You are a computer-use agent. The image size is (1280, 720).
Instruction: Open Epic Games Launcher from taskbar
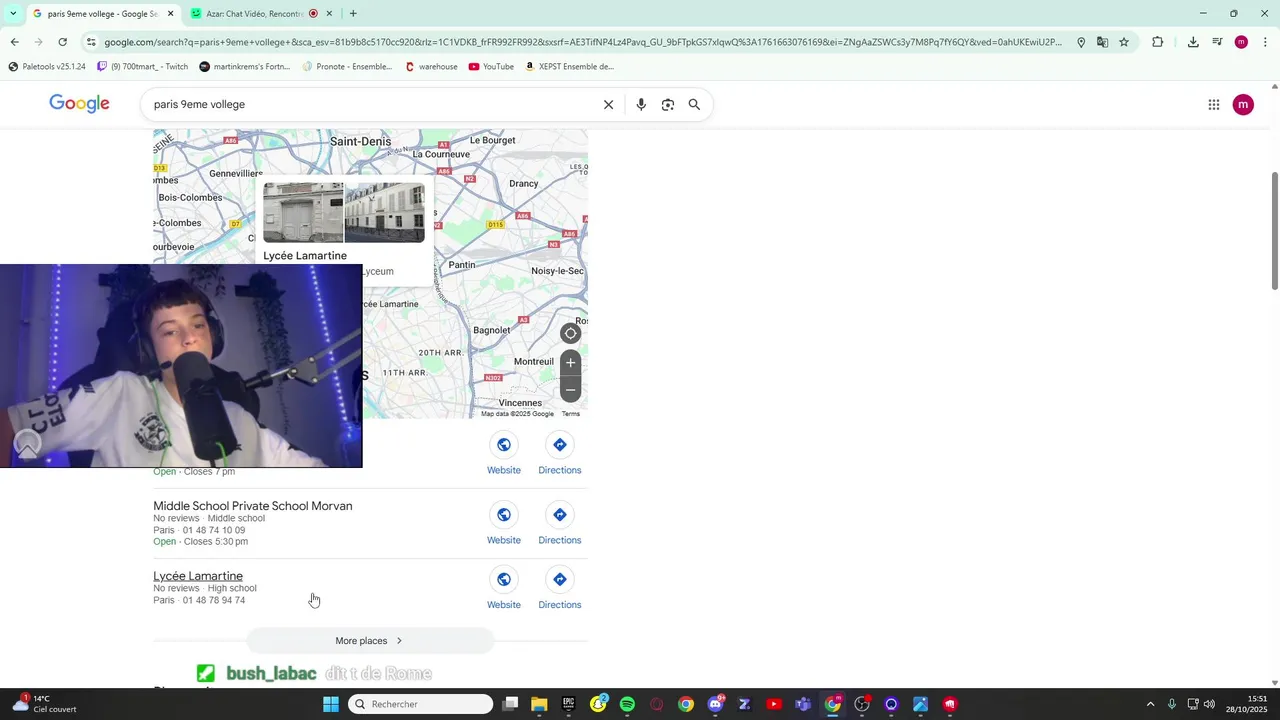click(x=569, y=704)
